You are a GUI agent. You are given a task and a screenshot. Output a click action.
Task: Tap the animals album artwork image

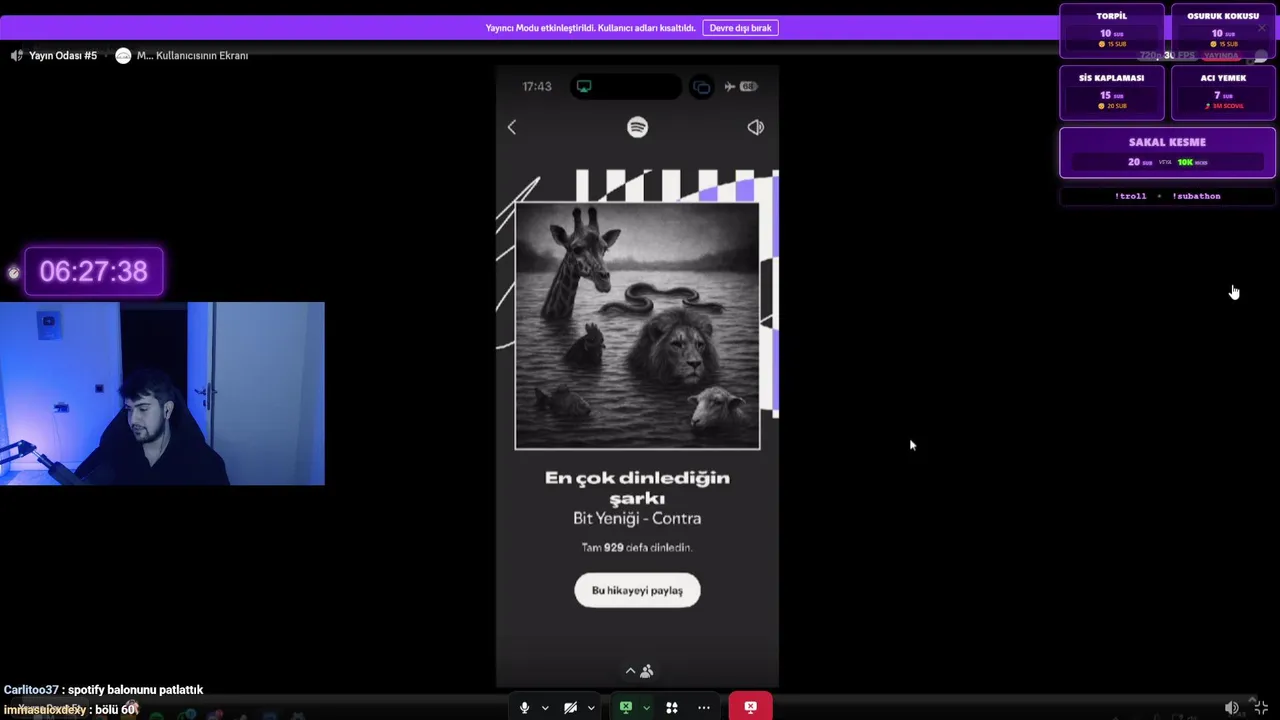tap(637, 326)
